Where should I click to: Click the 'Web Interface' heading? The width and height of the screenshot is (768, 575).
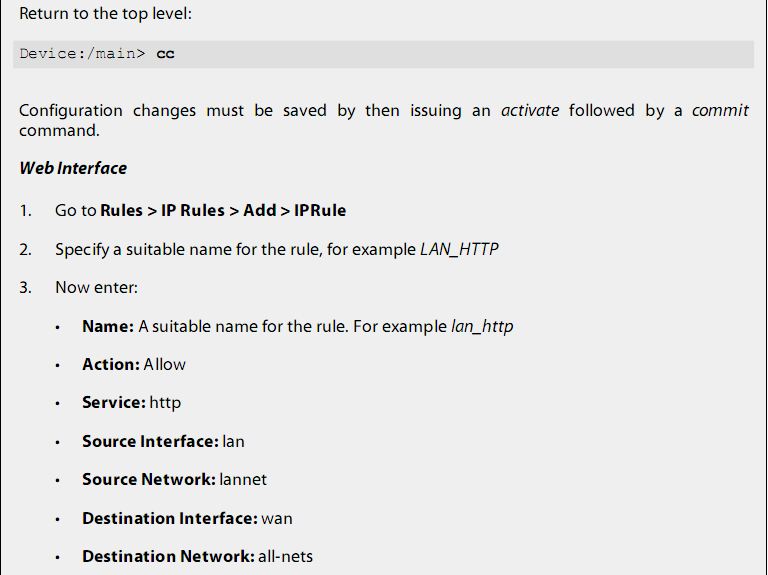(x=73, y=168)
